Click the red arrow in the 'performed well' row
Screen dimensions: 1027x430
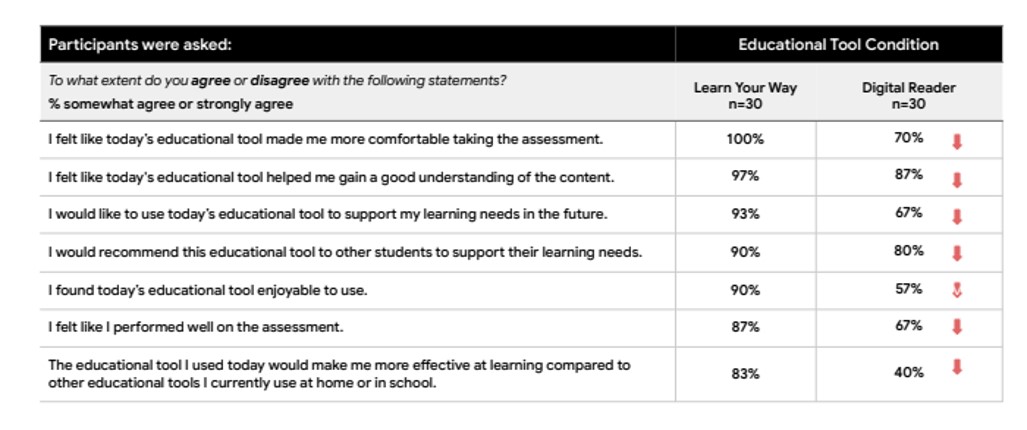click(957, 327)
